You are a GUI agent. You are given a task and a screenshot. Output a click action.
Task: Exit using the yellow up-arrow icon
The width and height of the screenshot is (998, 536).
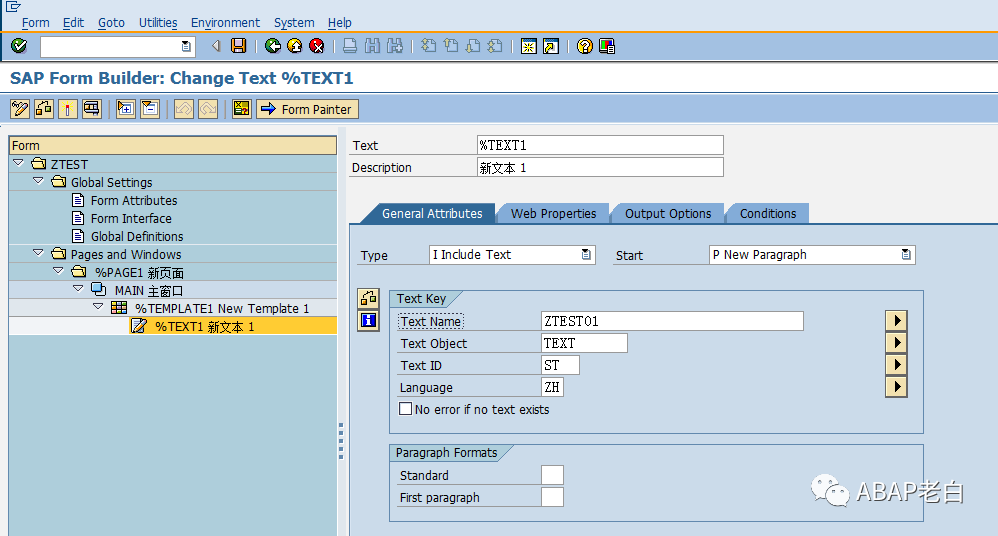point(295,46)
